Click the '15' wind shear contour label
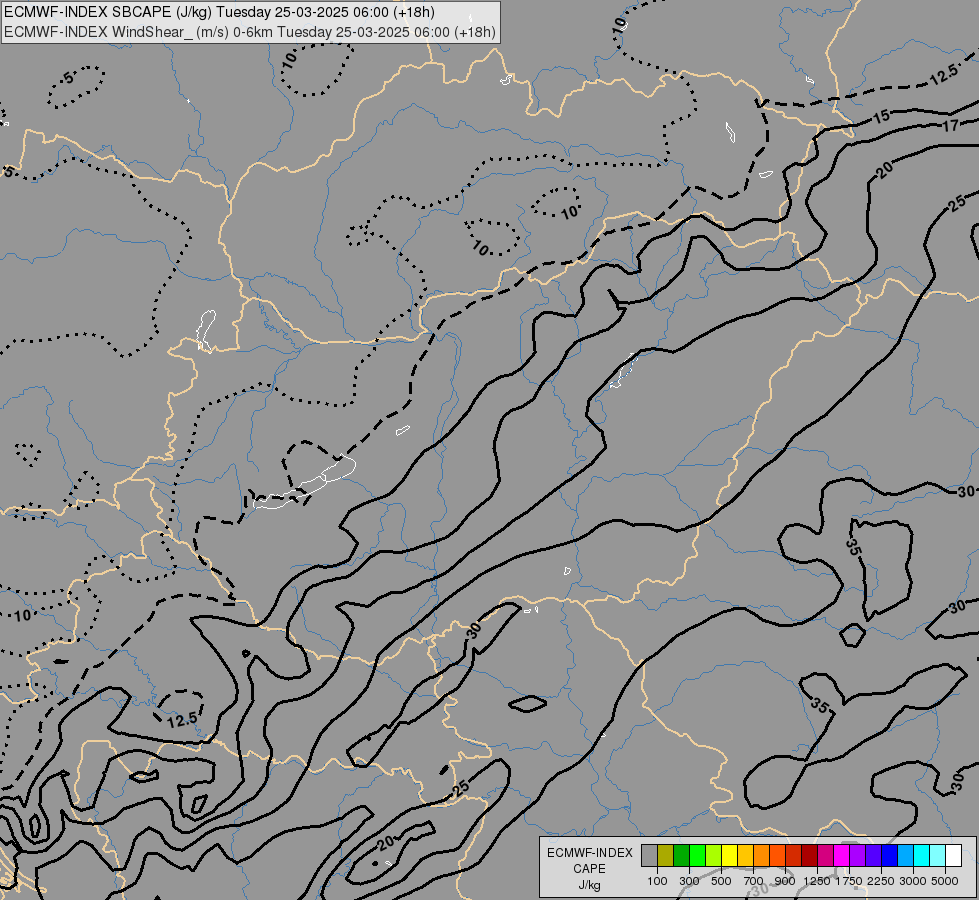979x900 pixels. (881, 117)
